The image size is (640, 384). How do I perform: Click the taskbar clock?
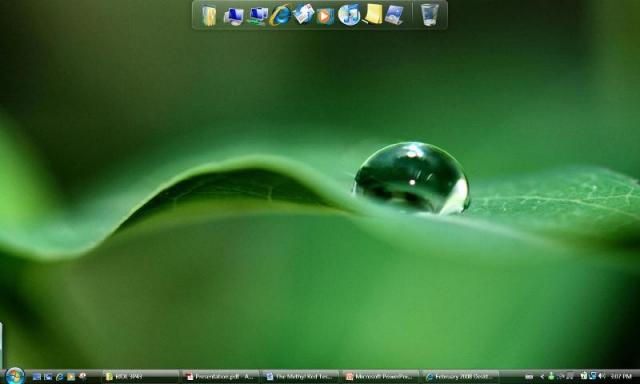pos(620,377)
